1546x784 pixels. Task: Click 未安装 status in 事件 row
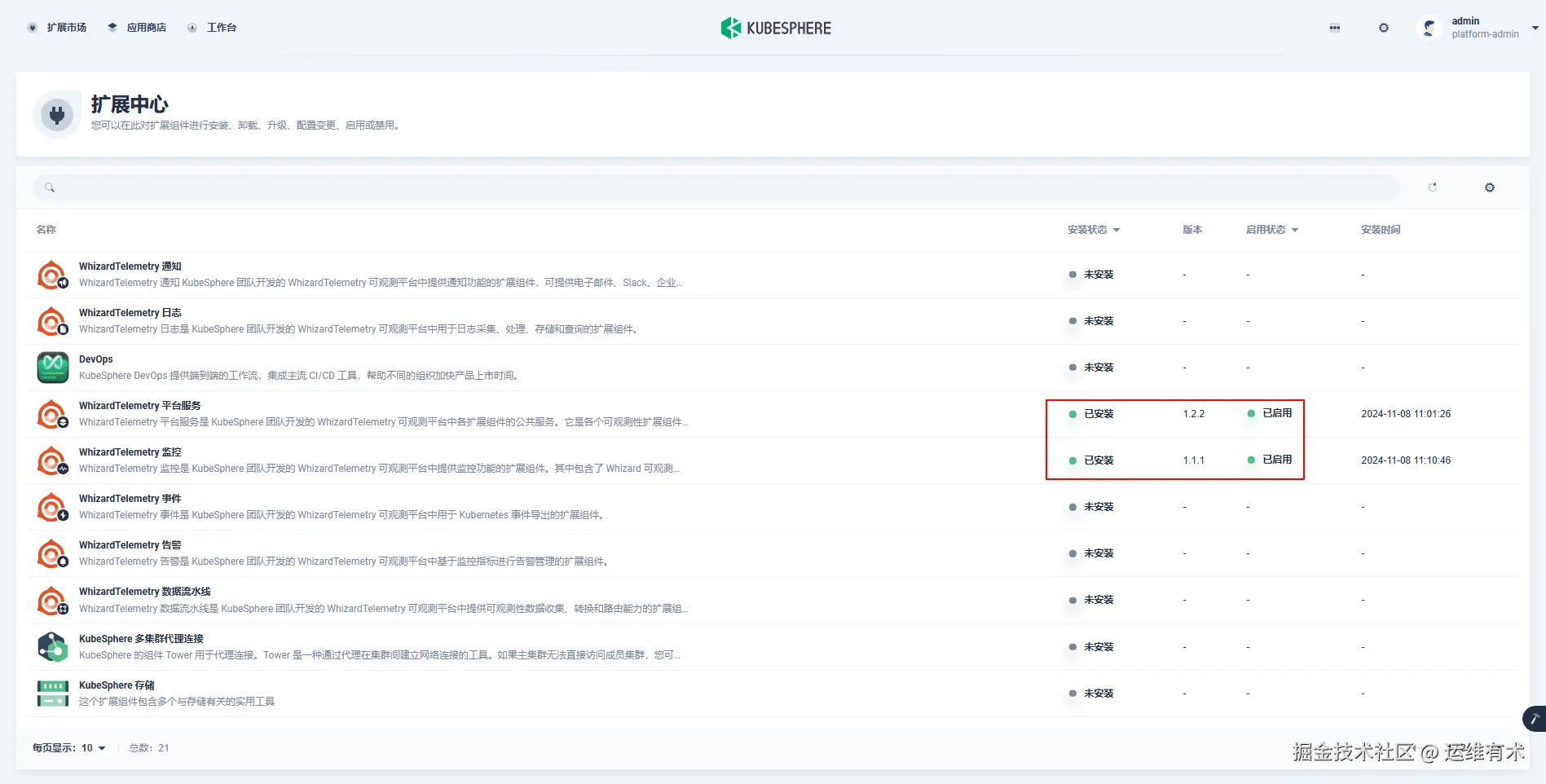pyautogui.click(x=1091, y=507)
